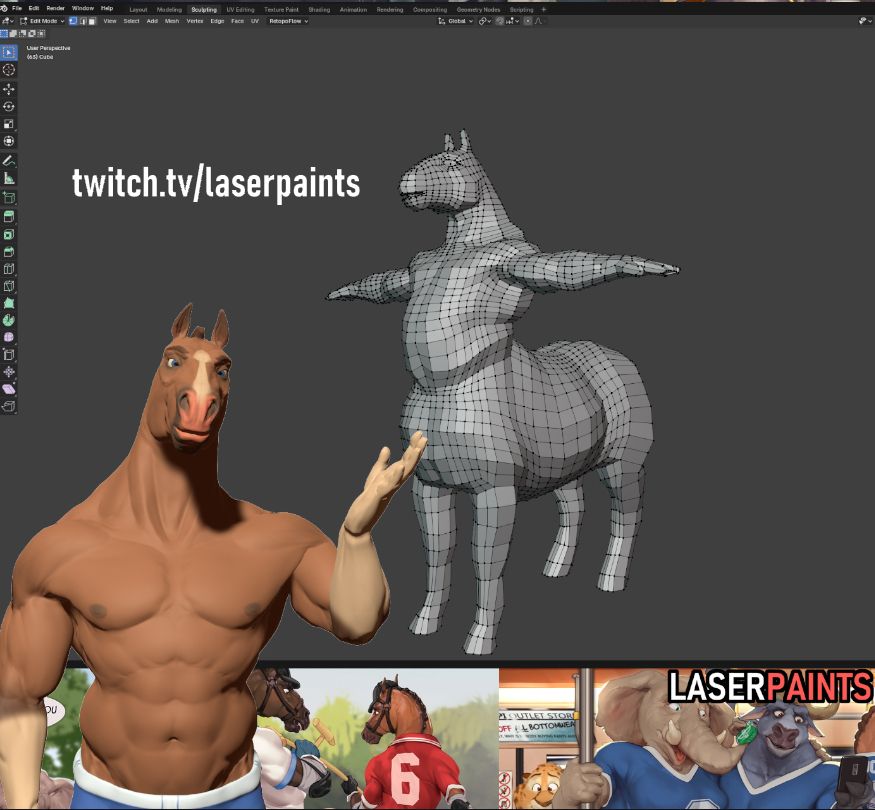Open the RetopoFlow dropdown

[x=289, y=21]
